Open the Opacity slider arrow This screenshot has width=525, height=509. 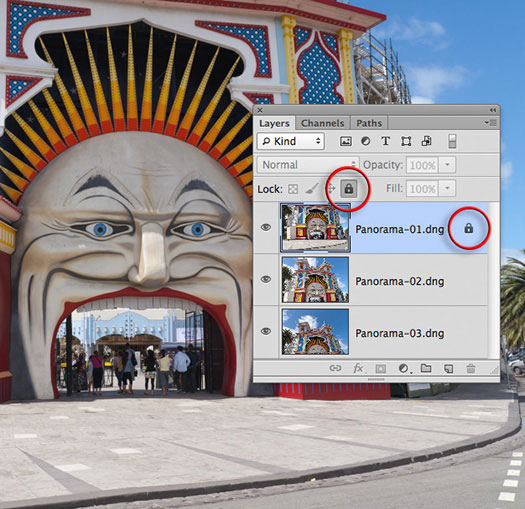(447, 165)
